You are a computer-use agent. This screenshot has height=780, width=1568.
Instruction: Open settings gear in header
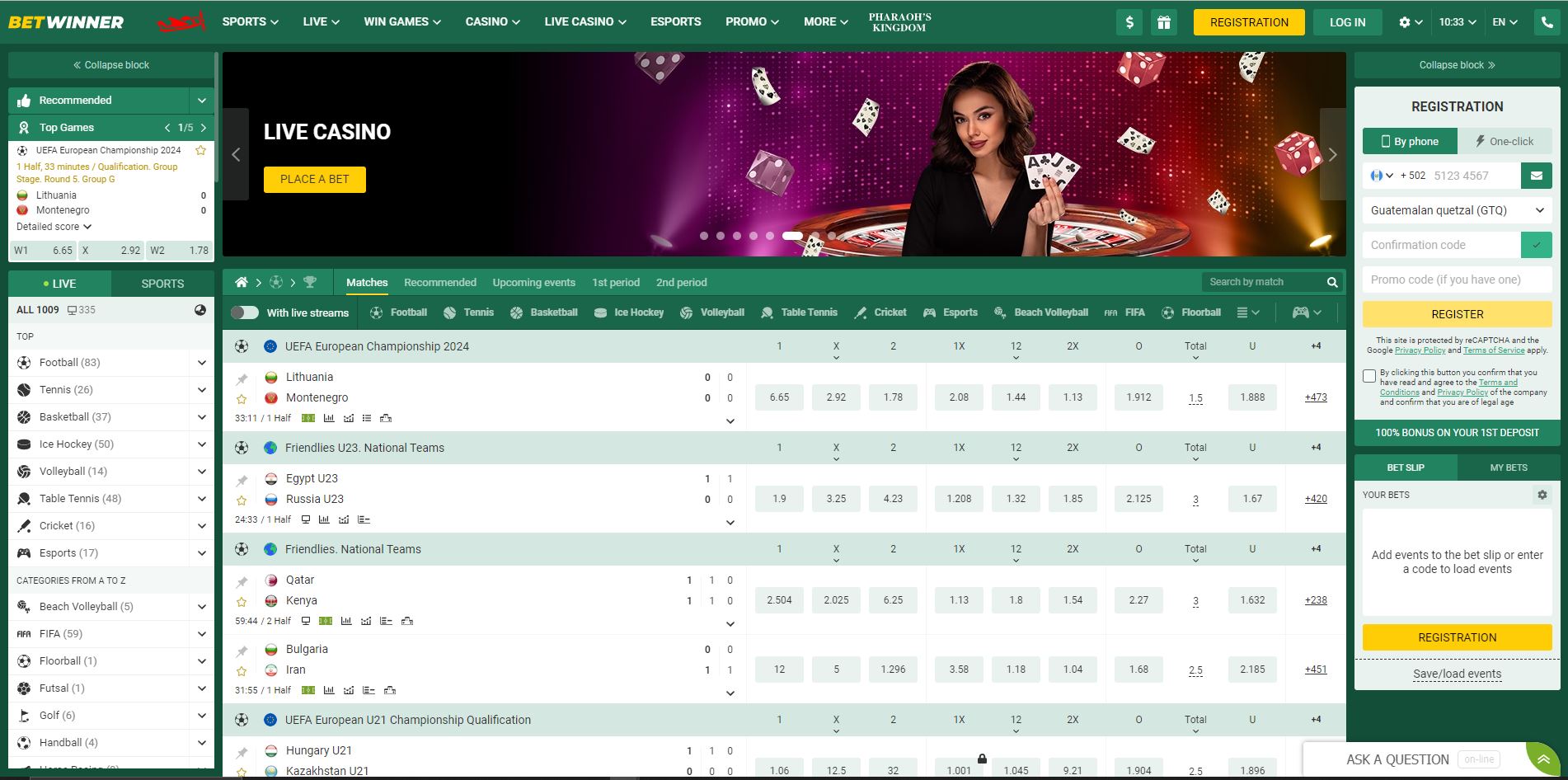[x=1411, y=22]
